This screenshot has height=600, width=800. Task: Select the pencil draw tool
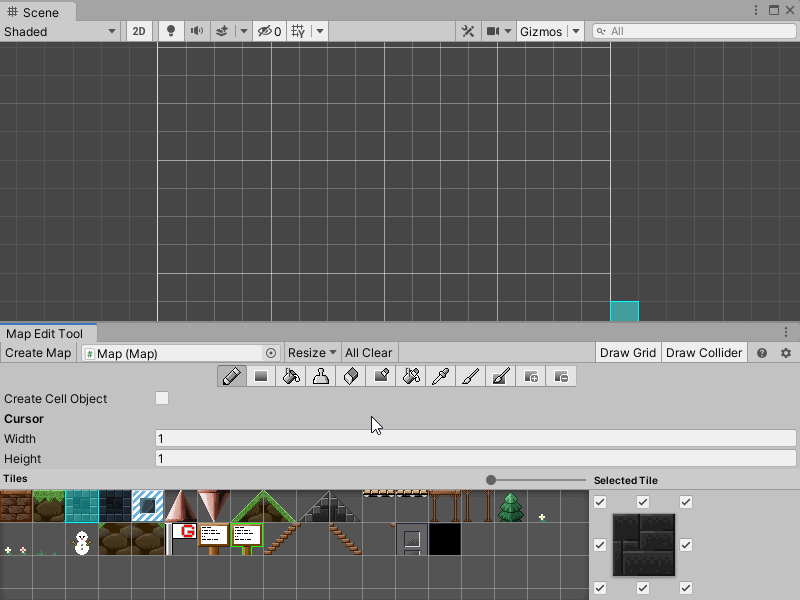tap(232, 377)
